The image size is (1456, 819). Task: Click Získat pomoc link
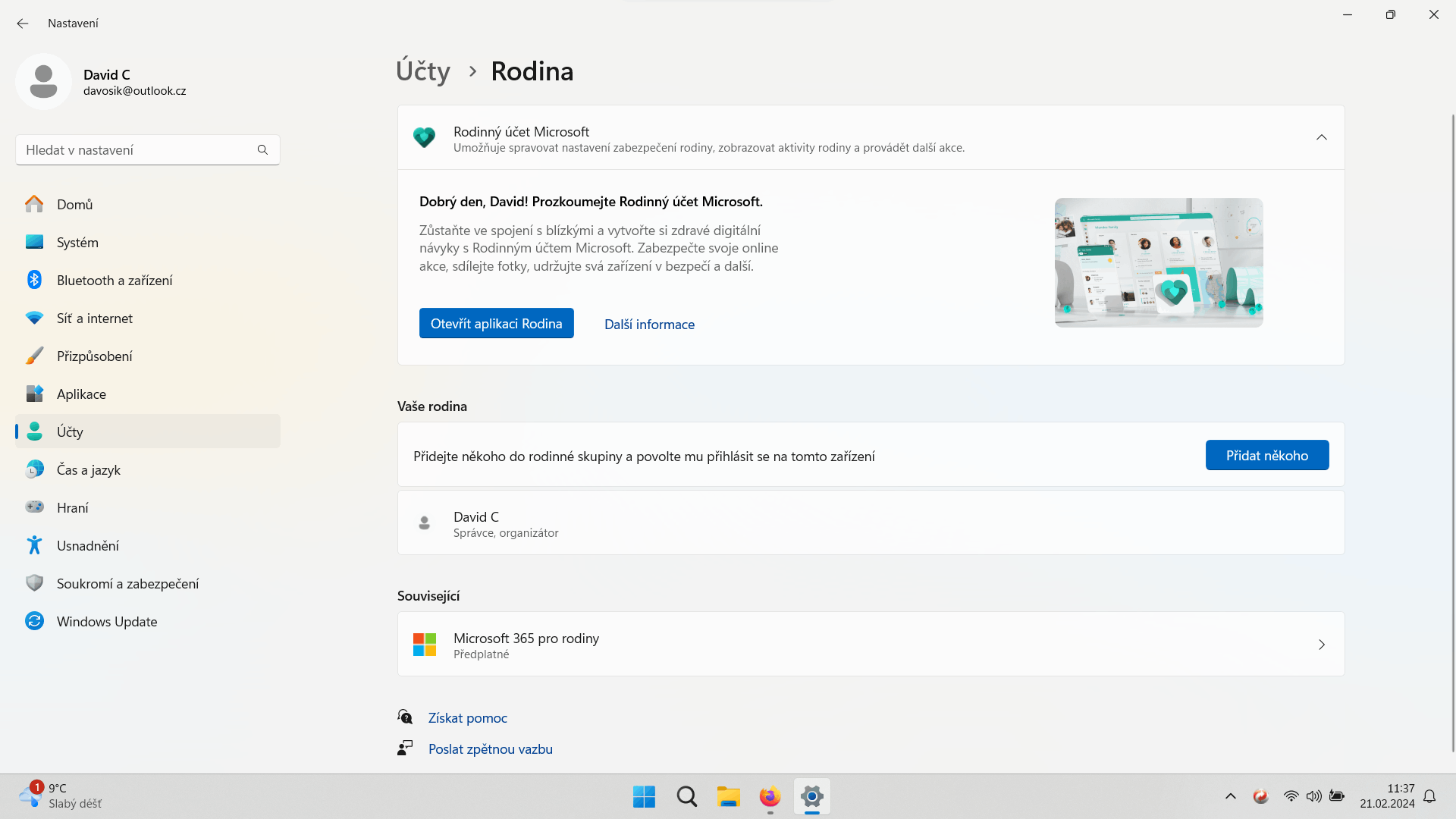click(467, 718)
